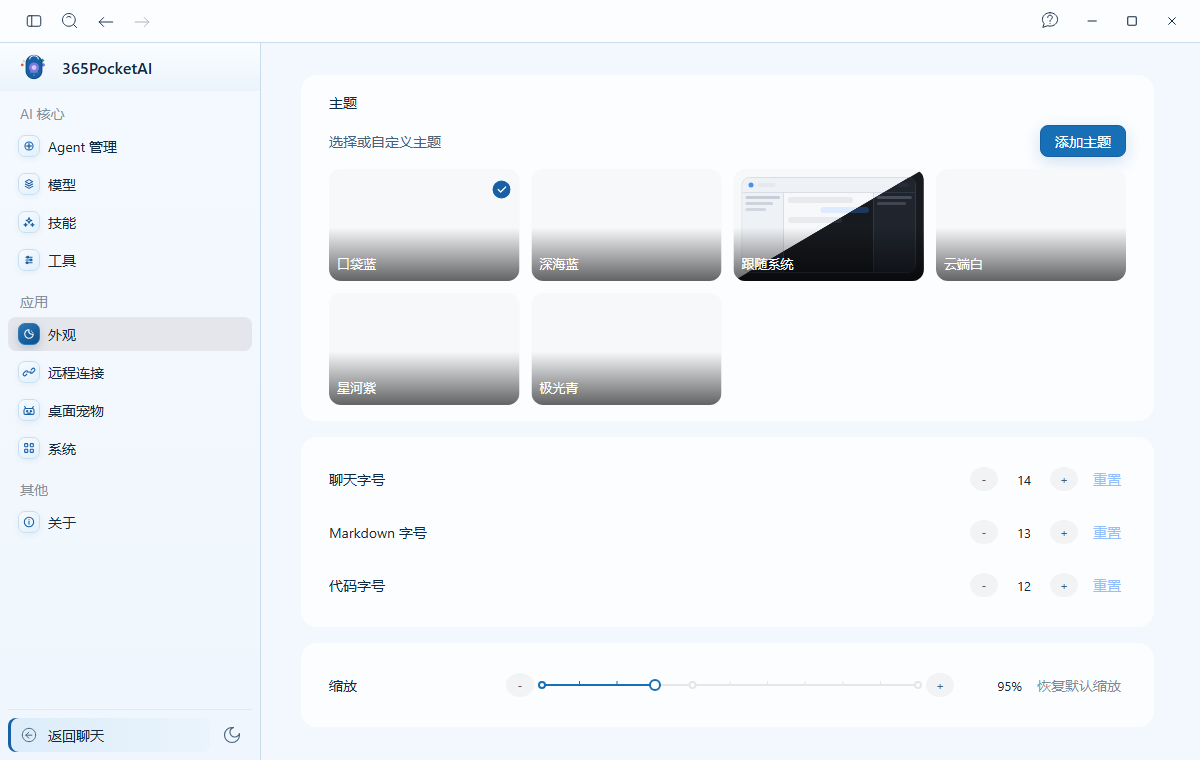
Task: Click the 远程连接 link icon
Action: (29, 373)
